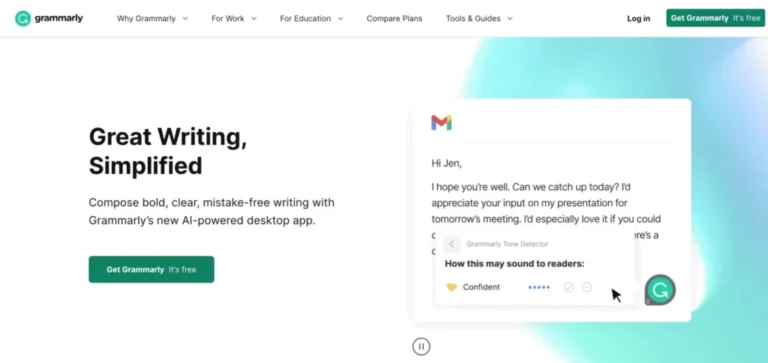Click the blue tone strength dots
The width and height of the screenshot is (768, 363).
click(x=539, y=288)
